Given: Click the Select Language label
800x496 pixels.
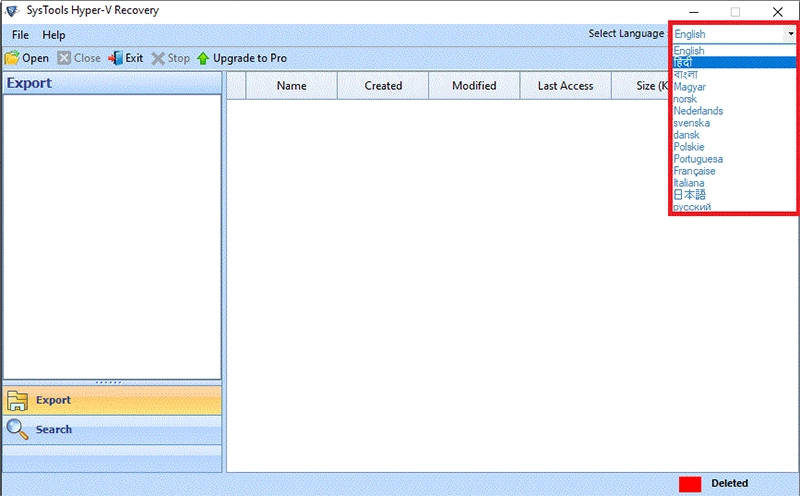Looking at the screenshot, I should [626, 34].
